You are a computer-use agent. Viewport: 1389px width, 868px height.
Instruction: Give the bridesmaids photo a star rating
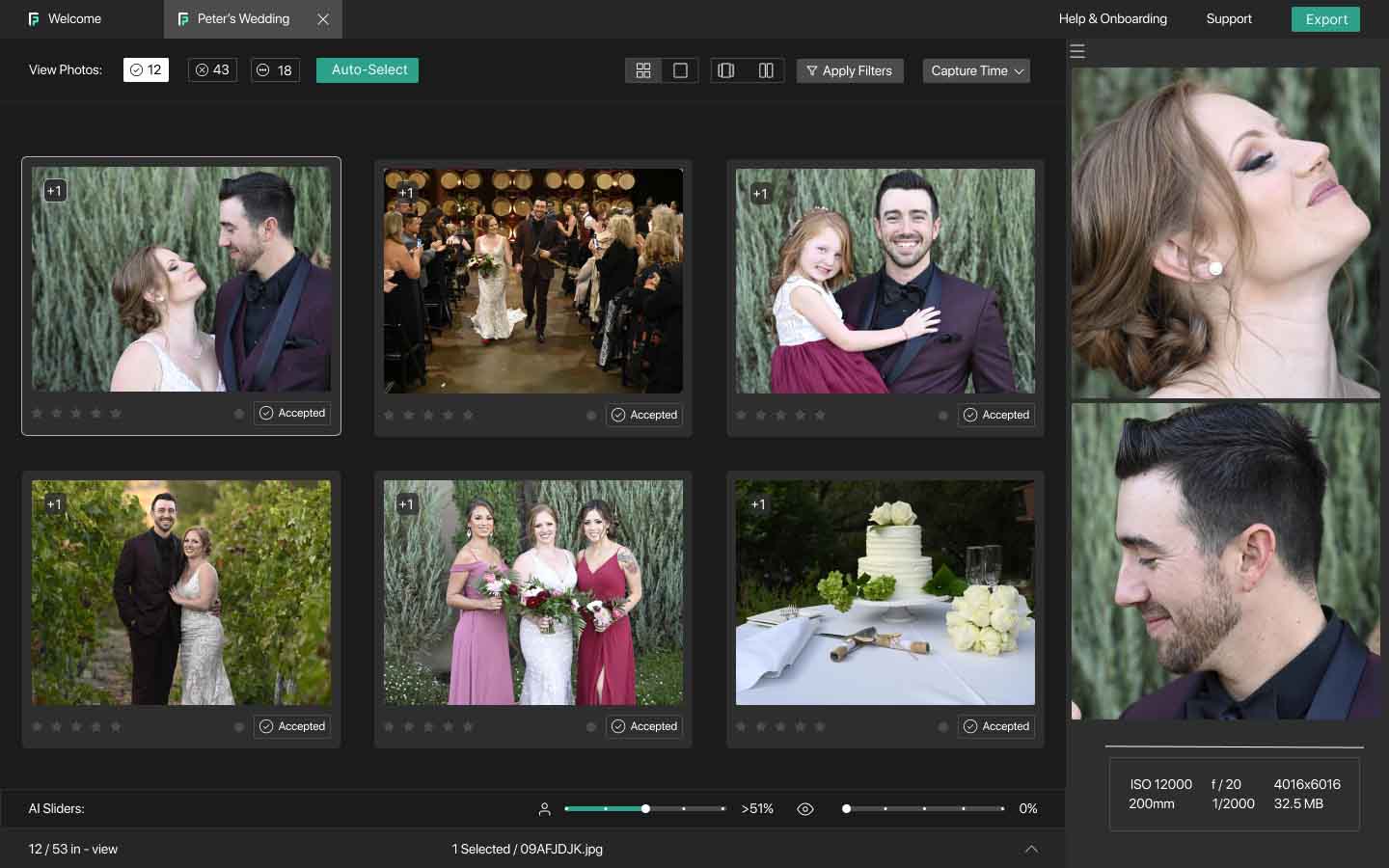(428, 726)
